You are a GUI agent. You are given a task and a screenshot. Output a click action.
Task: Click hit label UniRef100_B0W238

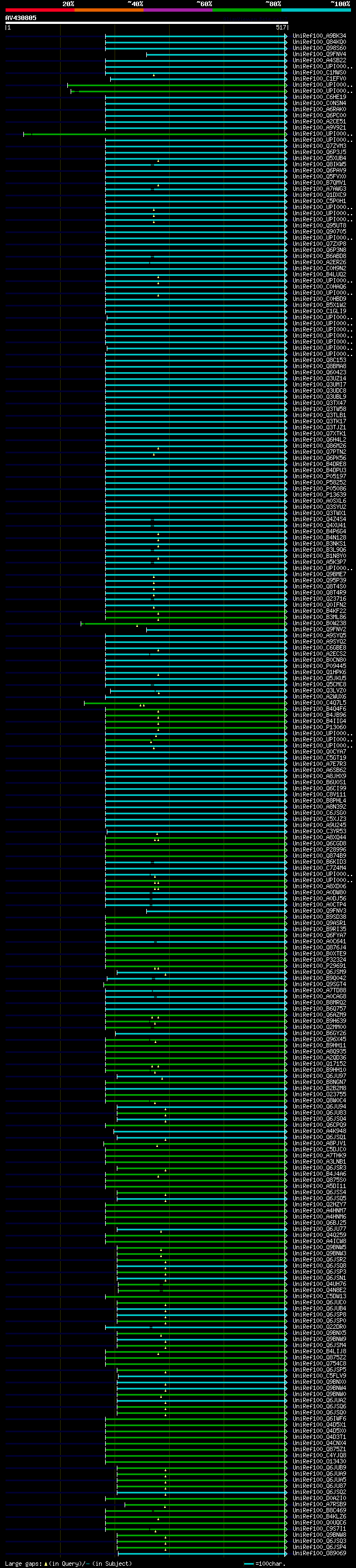point(319,624)
